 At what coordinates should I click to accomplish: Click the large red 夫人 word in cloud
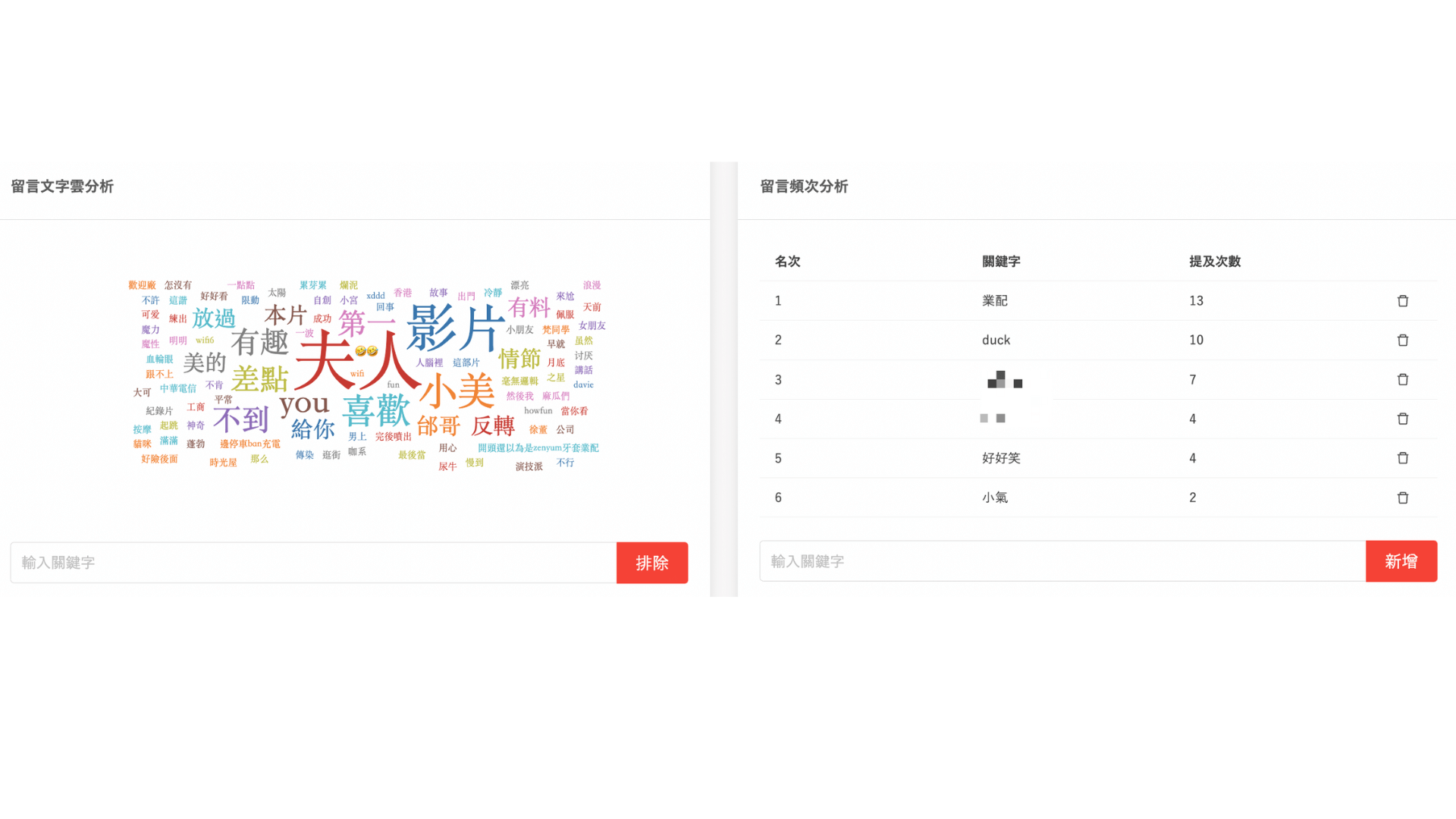pyautogui.click(x=356, y=362)
